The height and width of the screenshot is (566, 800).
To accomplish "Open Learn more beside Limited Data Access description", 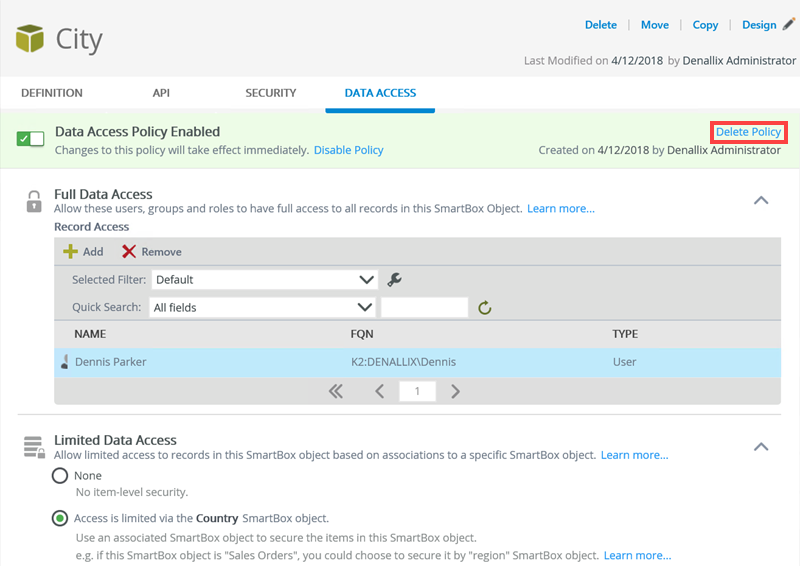I will 634,455.
